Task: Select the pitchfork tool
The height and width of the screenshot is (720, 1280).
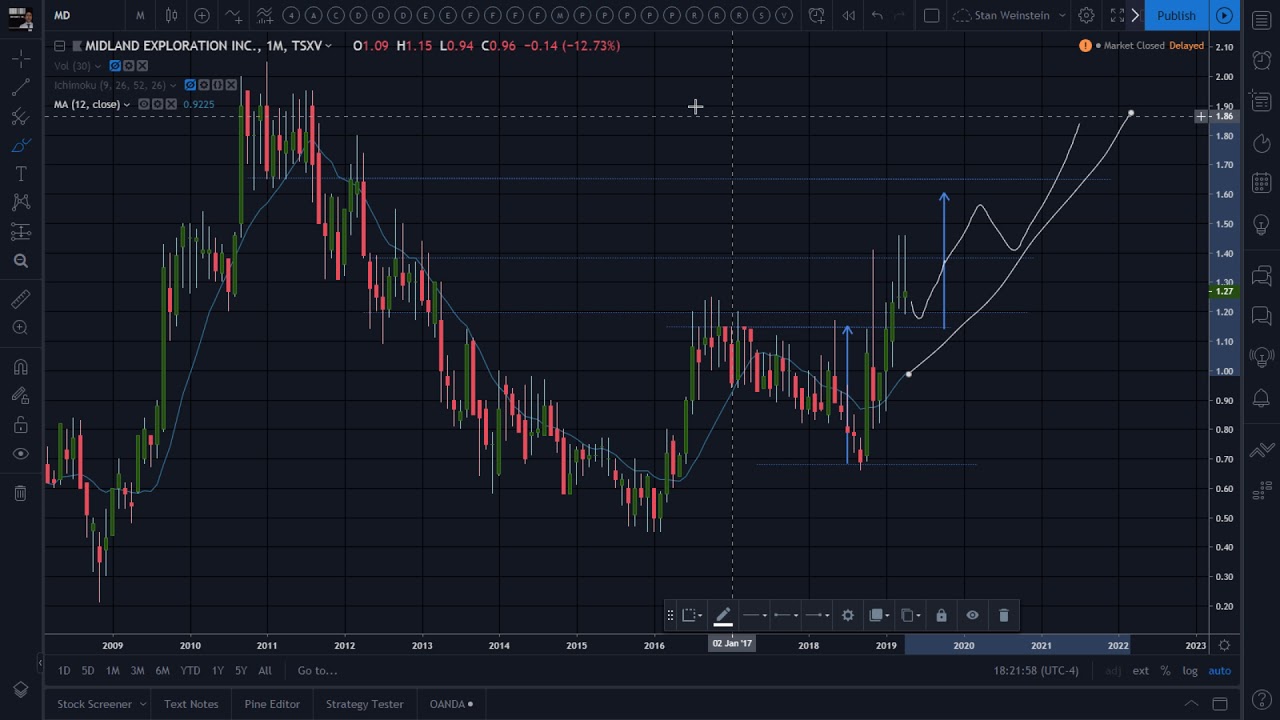Action: [20, 117]
